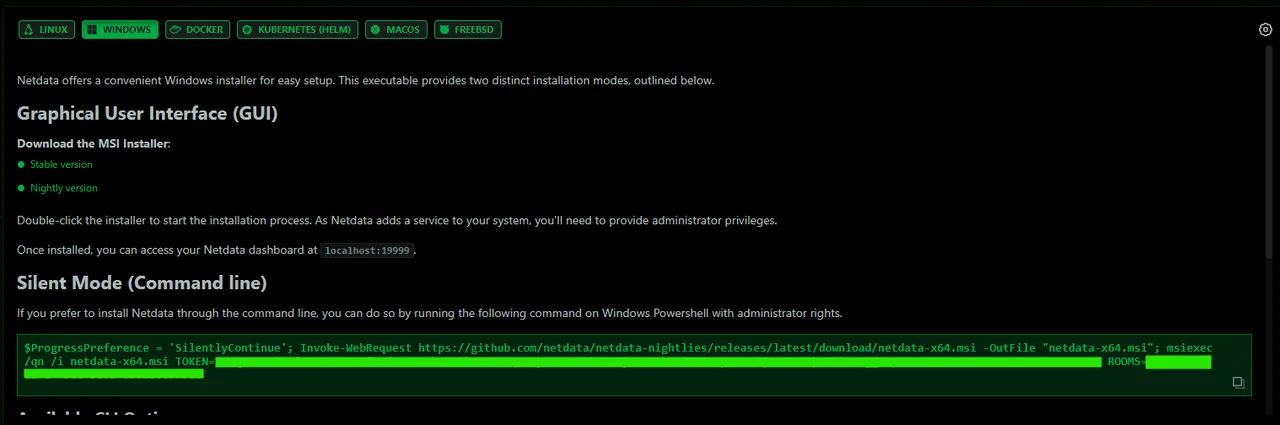Switch to the Docker tab
The image size is (1280, 425).
(x=198, y=30)
